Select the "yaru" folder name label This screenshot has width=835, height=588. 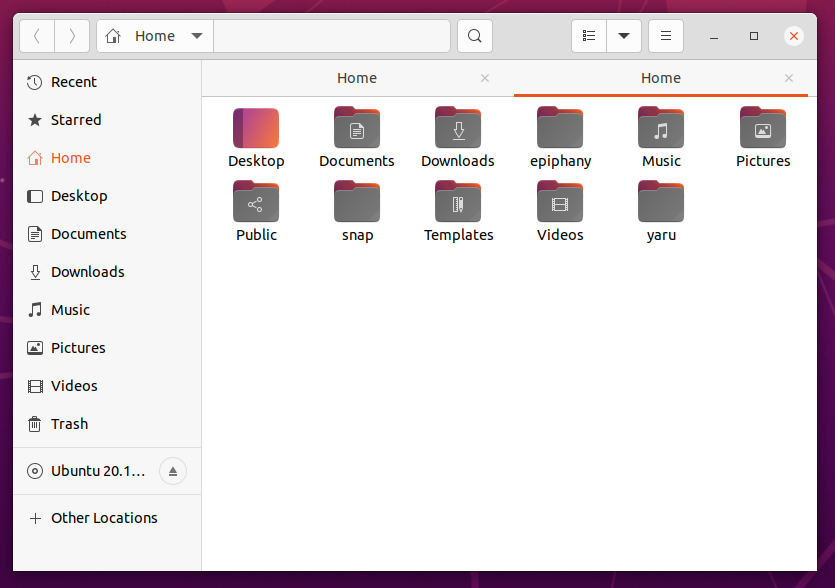pos(661,235)
